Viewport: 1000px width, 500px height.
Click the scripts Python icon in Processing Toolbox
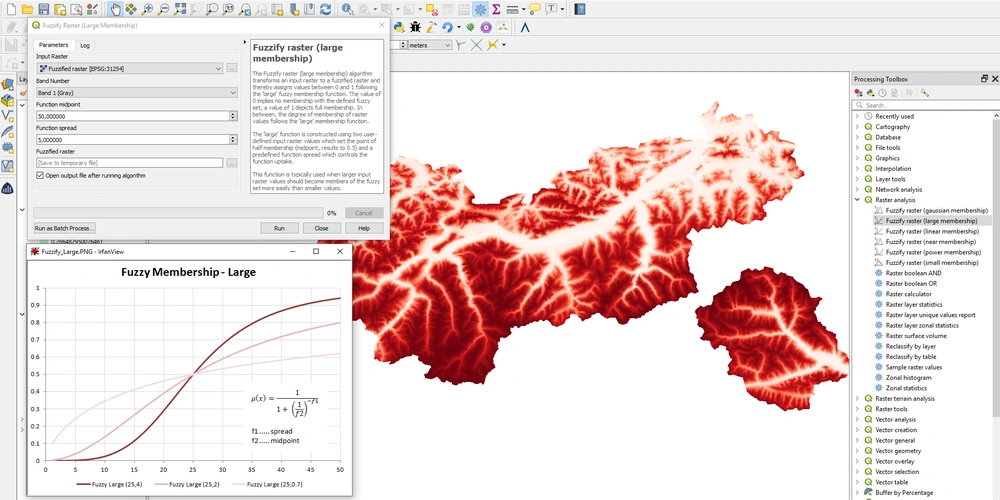coord(871,93)
